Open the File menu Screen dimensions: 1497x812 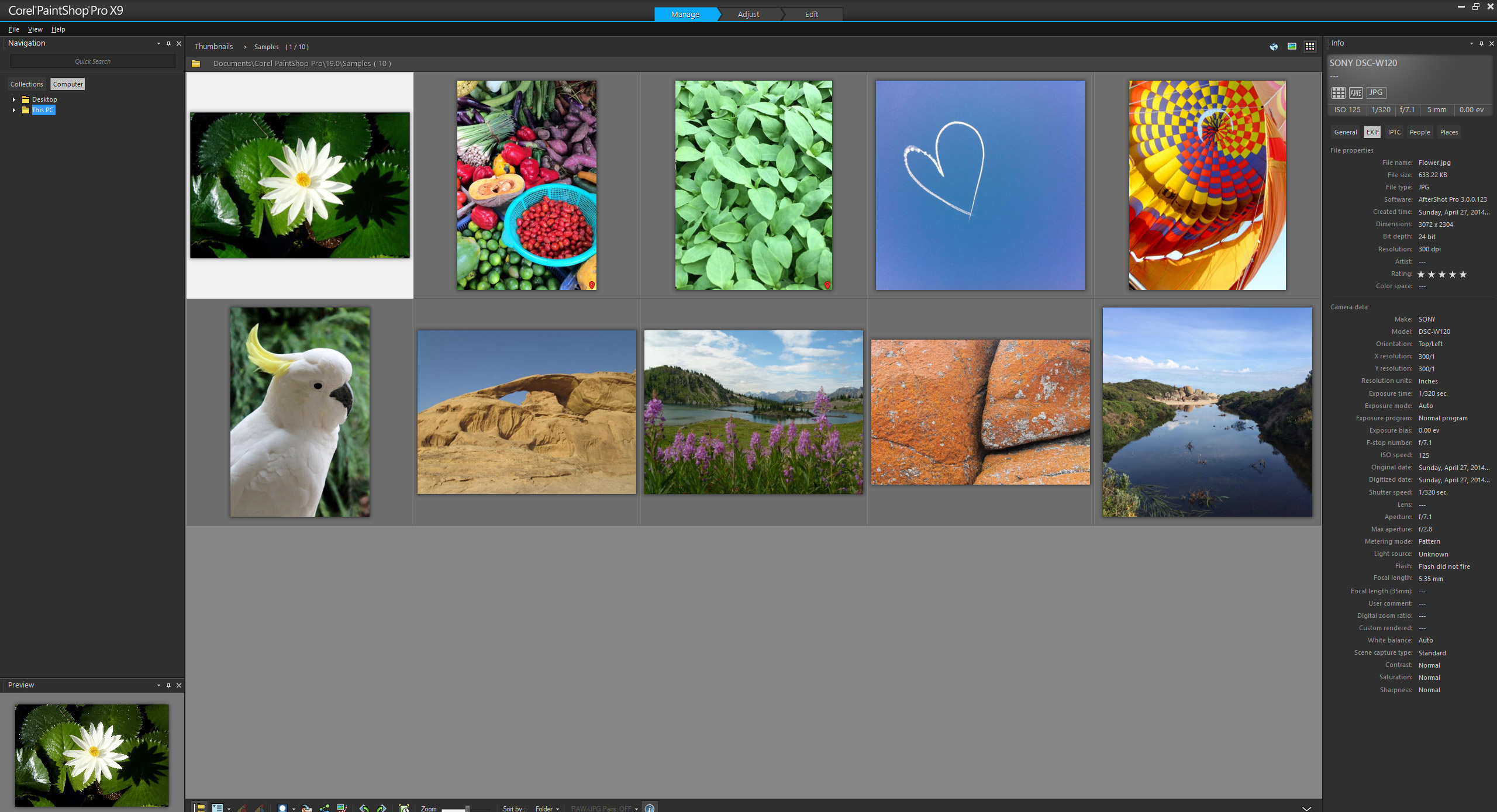point(13,29)
